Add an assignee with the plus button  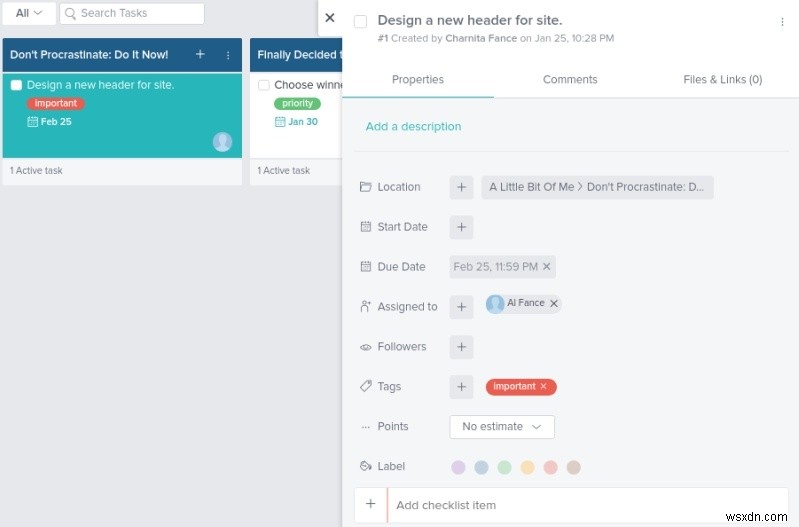461,307
